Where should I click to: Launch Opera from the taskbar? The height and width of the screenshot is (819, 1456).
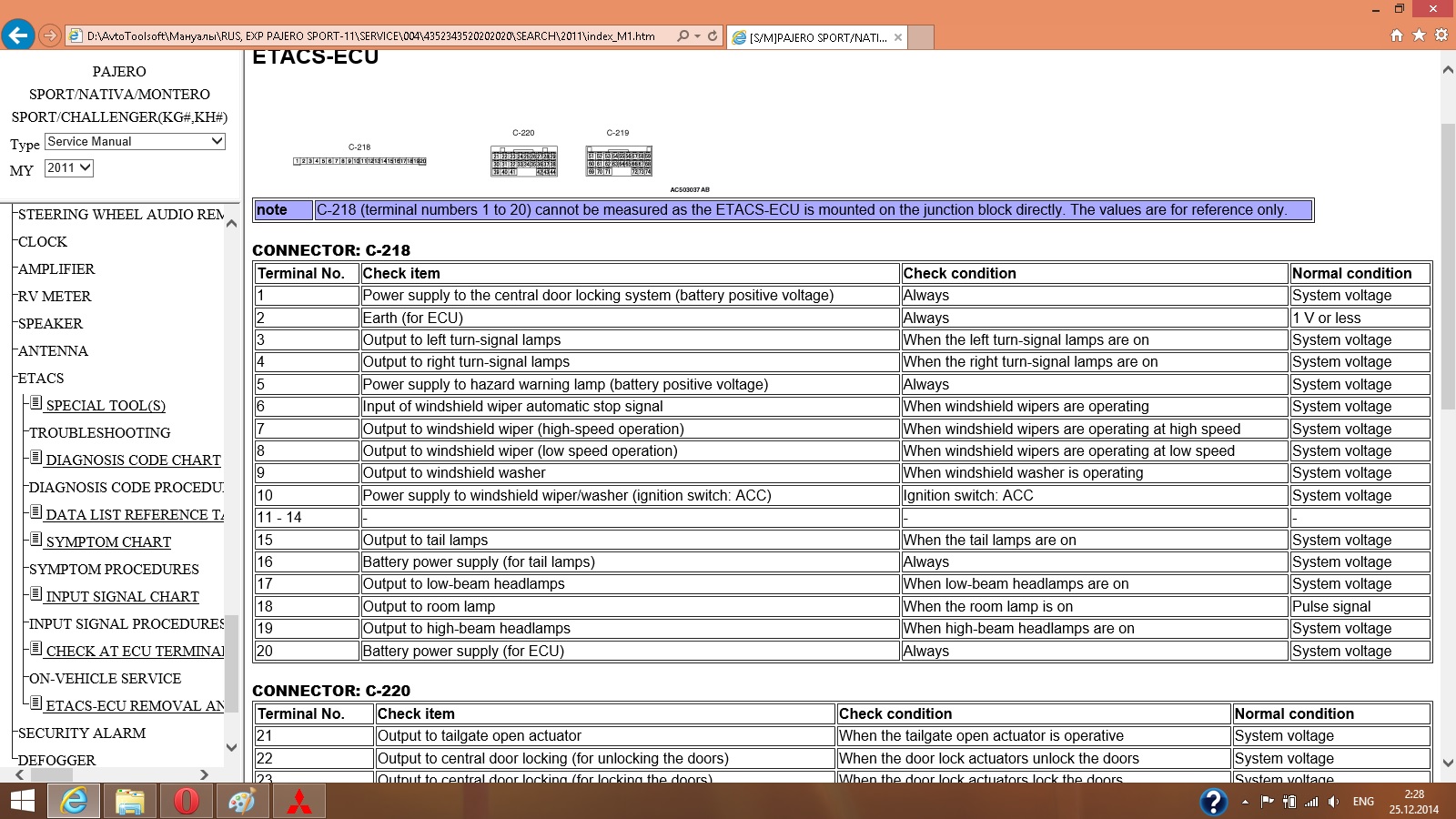[186, 801]
